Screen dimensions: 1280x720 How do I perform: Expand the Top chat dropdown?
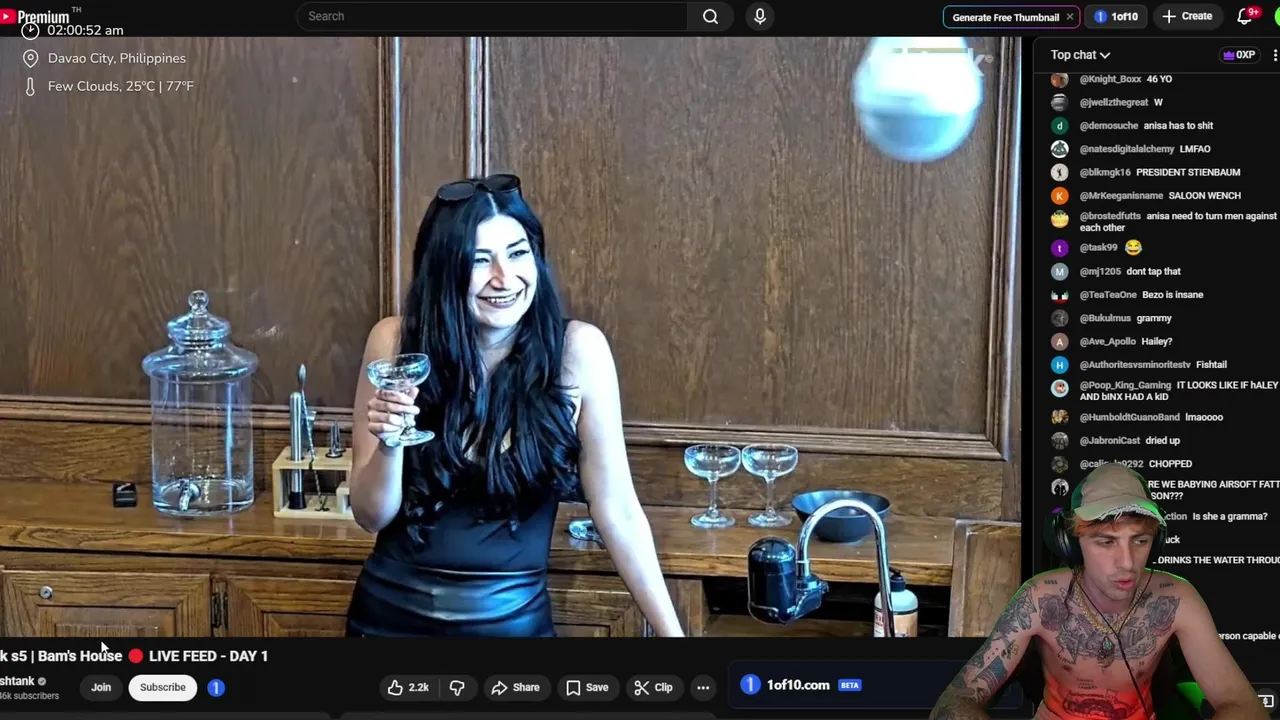pyautogui.click(x=1080, y=55)
